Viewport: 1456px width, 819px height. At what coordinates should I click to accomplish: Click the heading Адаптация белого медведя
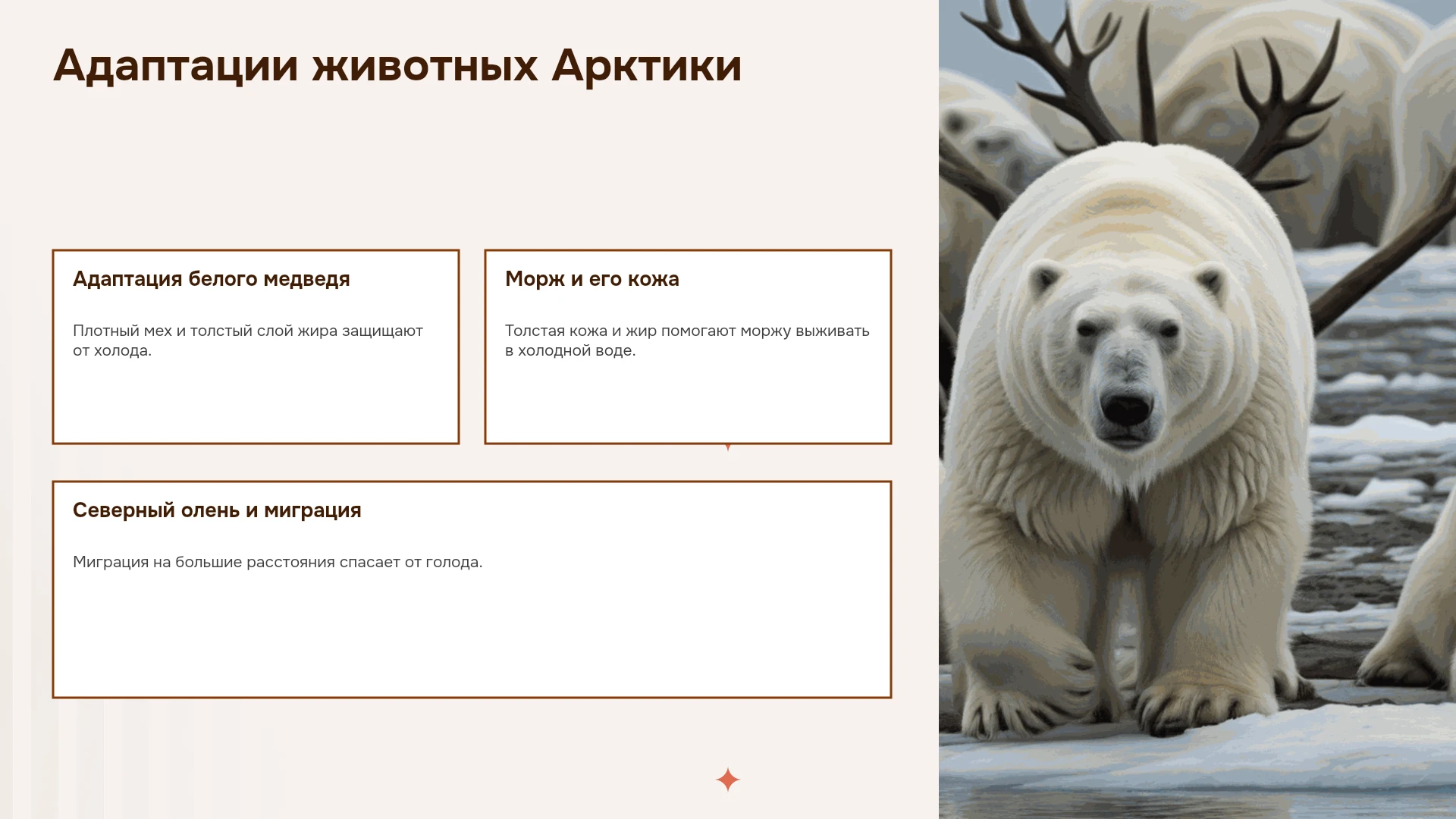pos(211,279)
